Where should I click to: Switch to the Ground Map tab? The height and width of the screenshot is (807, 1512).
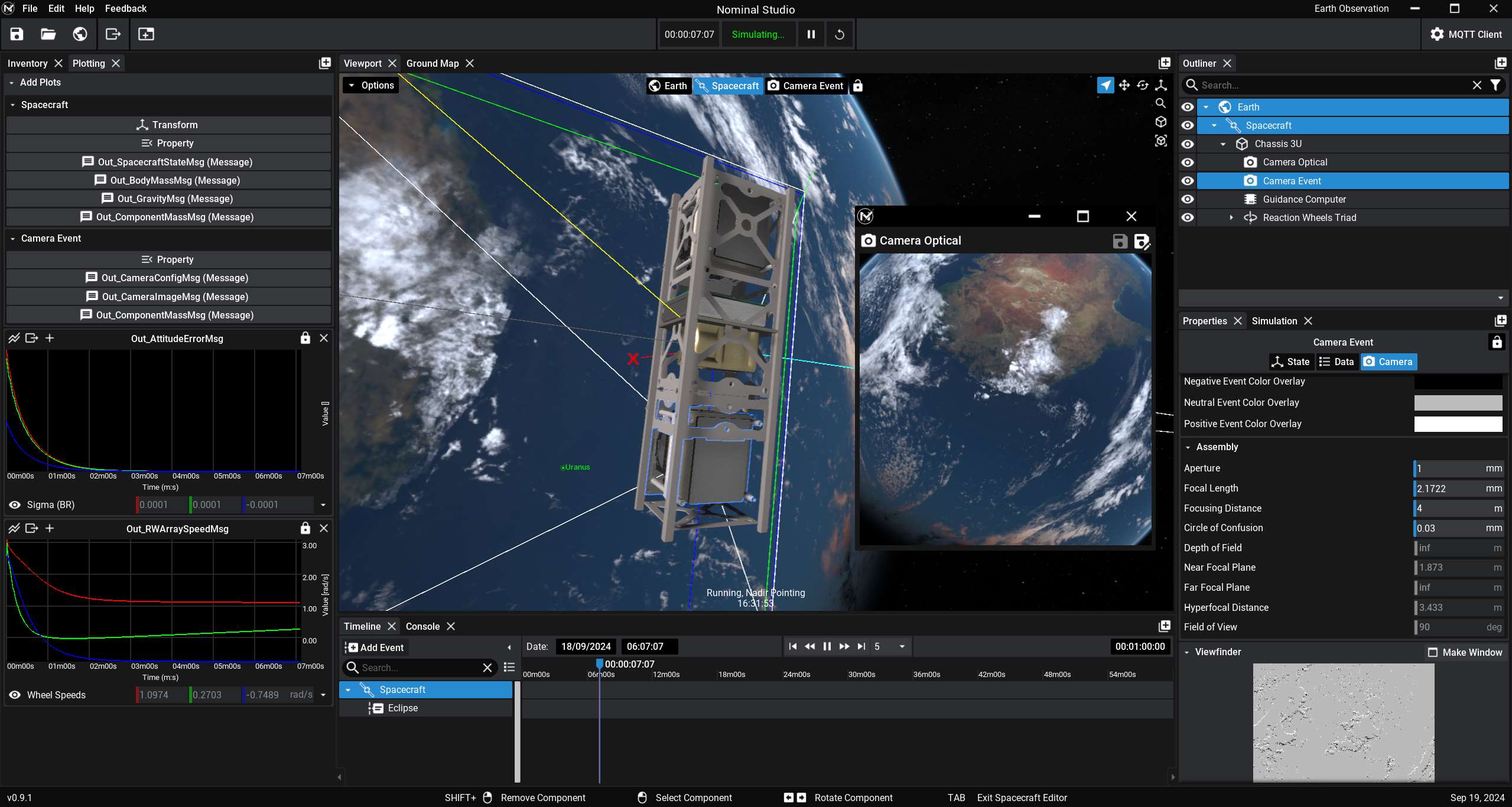point(433,63)
